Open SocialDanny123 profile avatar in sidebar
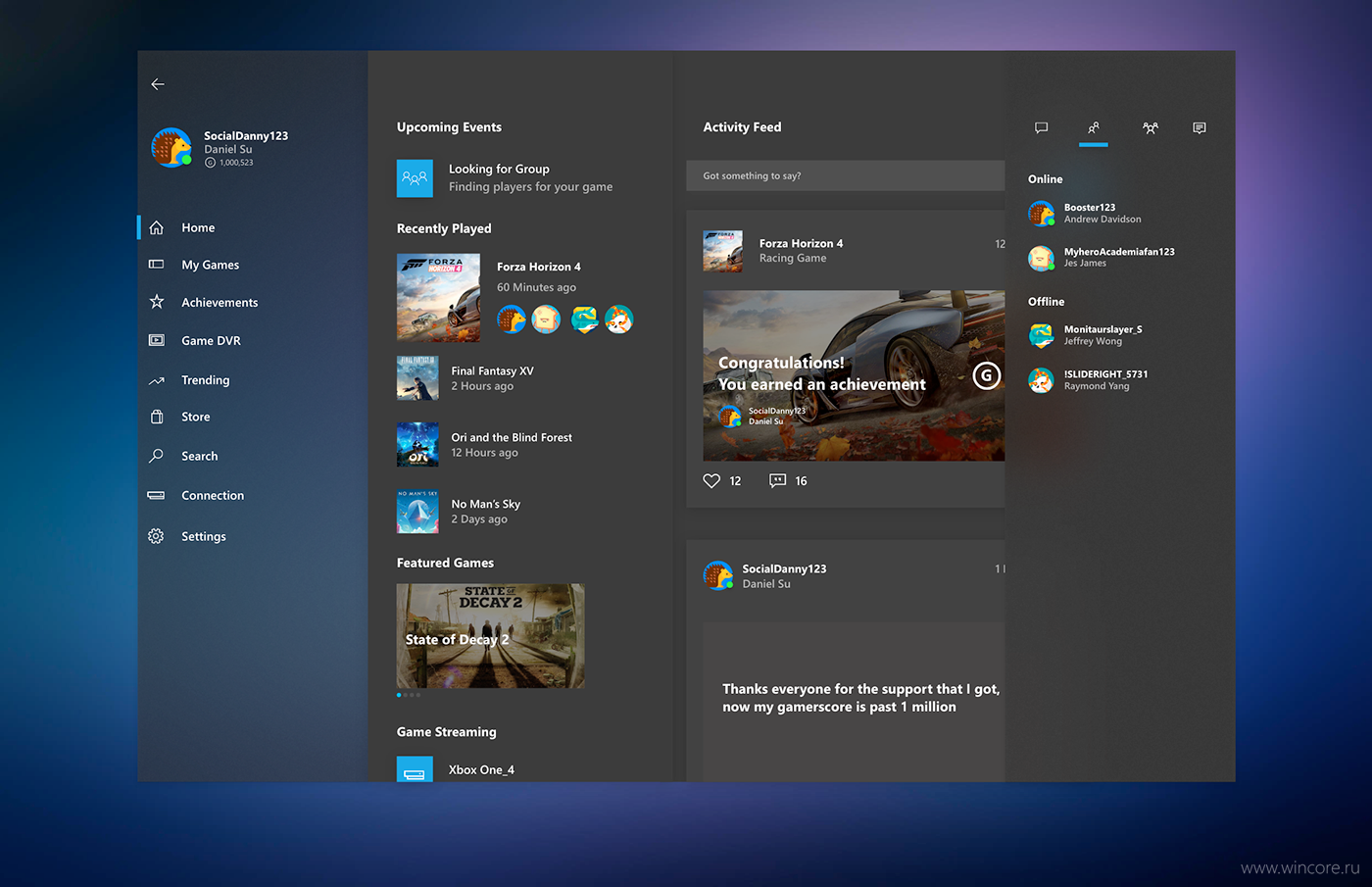The image size is (1372, 887). pos(171,147)
